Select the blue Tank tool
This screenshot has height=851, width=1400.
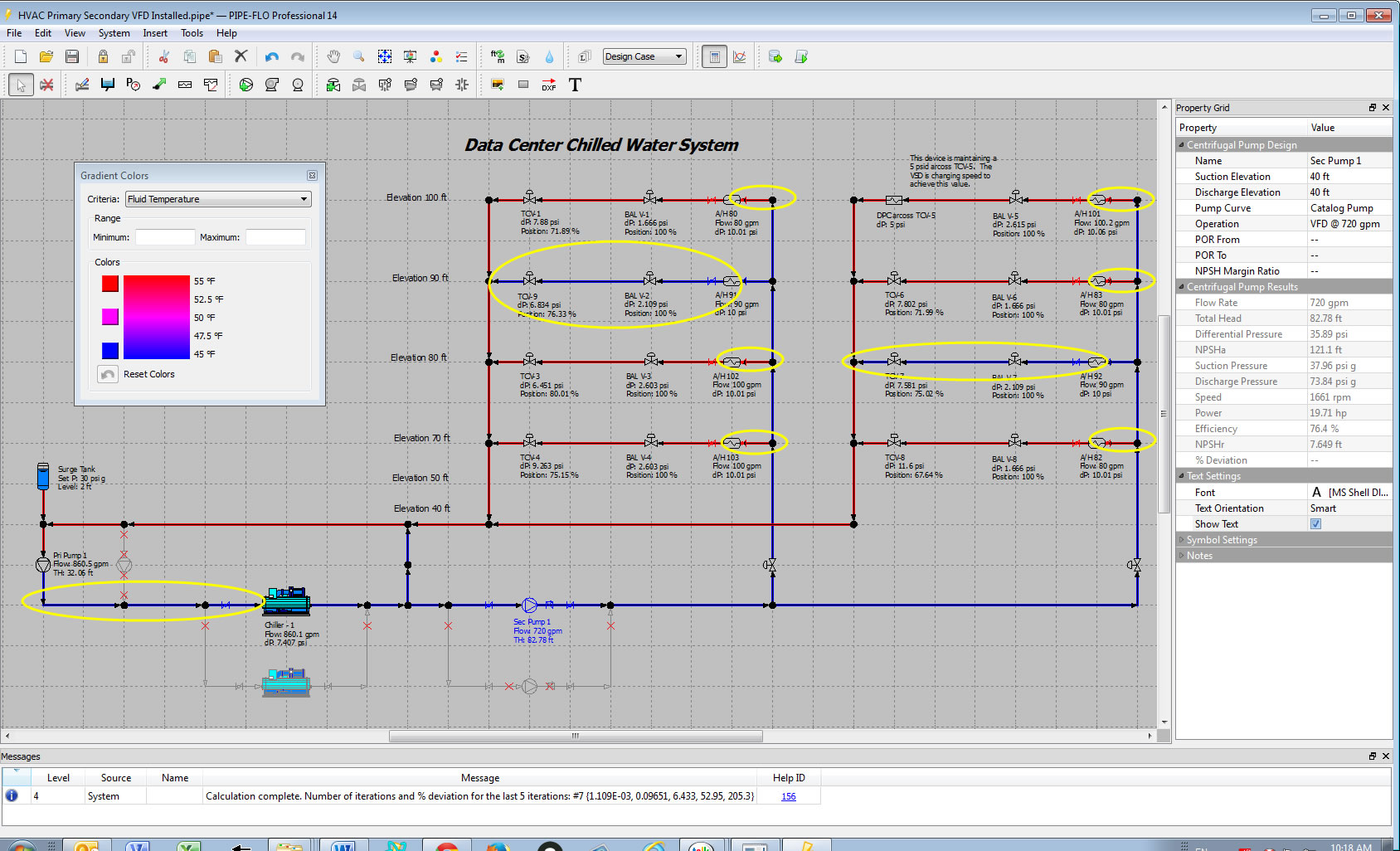(x=108, y=85)
